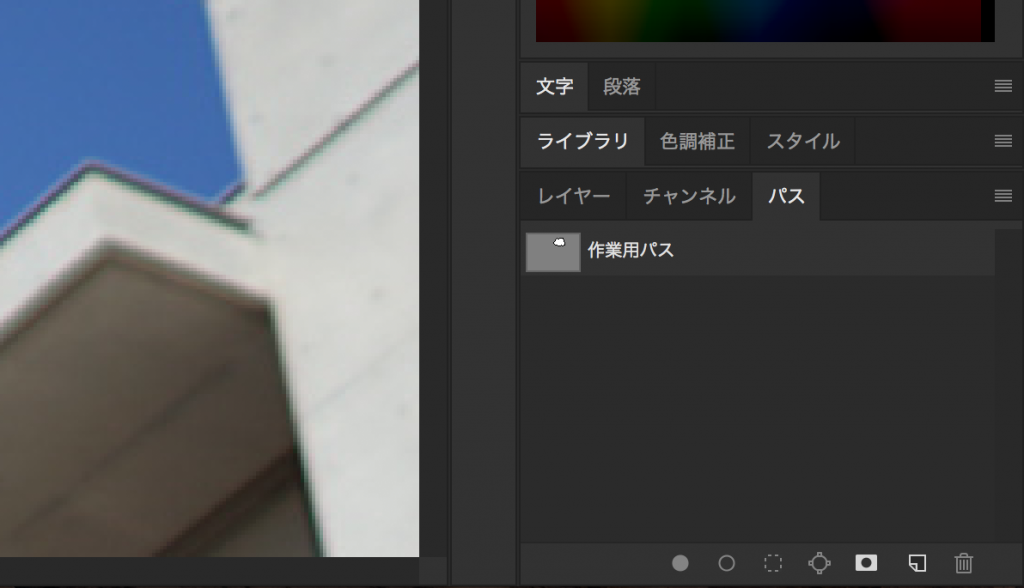Open ライブラリ panel options menu

point(1003,141)
